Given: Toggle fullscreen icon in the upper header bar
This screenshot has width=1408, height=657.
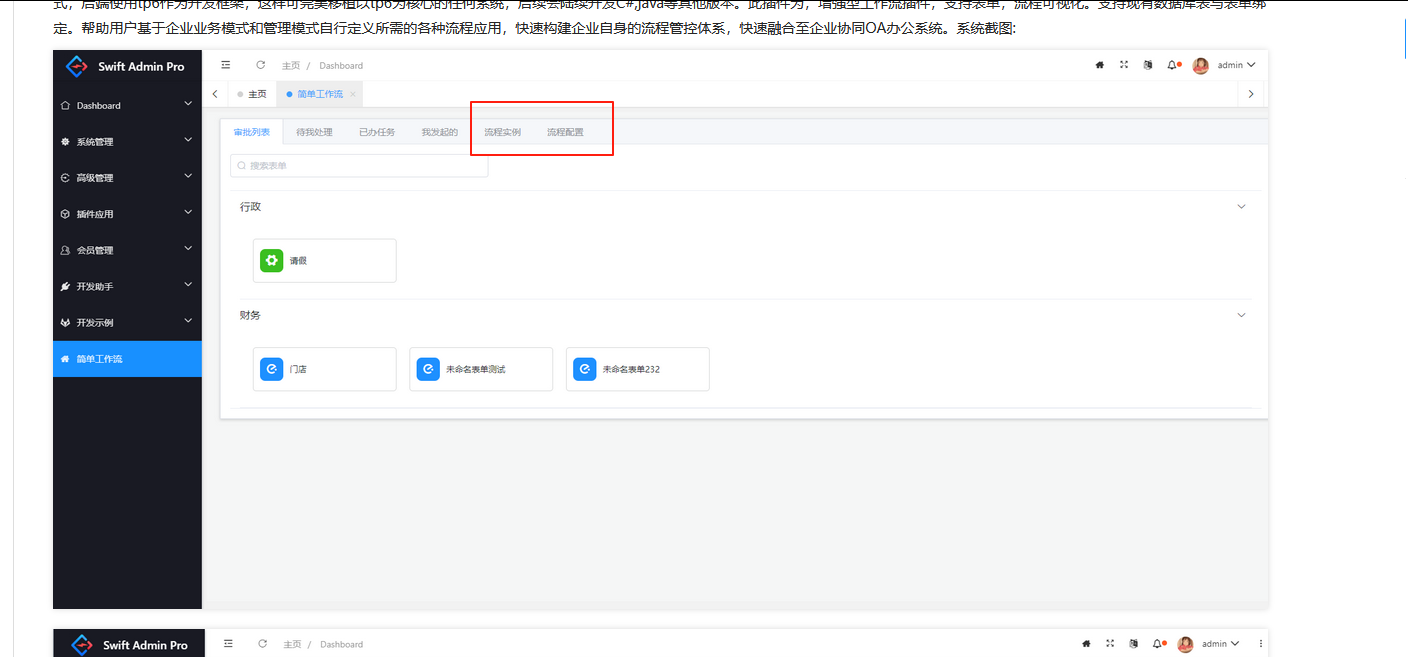Looking at the screenshot, I should click(1124, 65).
